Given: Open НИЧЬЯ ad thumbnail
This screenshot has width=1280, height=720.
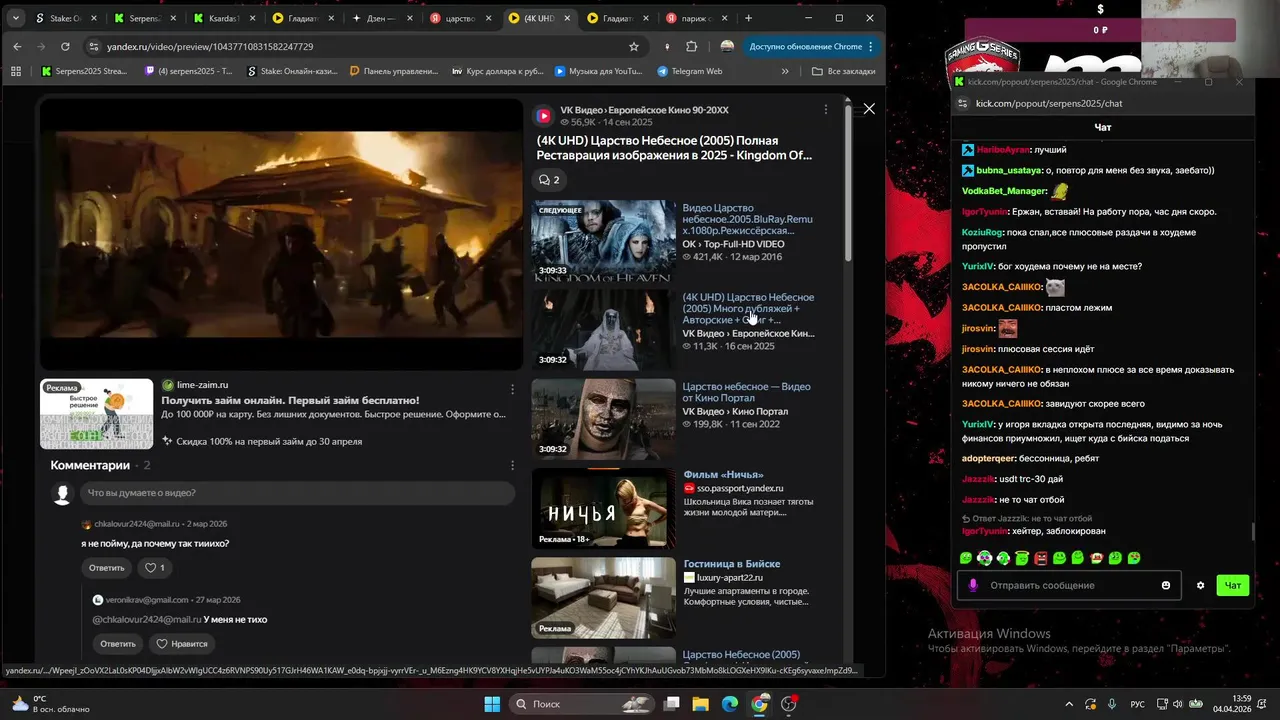Looking at the screenshot, I should (x=603, y=508).
